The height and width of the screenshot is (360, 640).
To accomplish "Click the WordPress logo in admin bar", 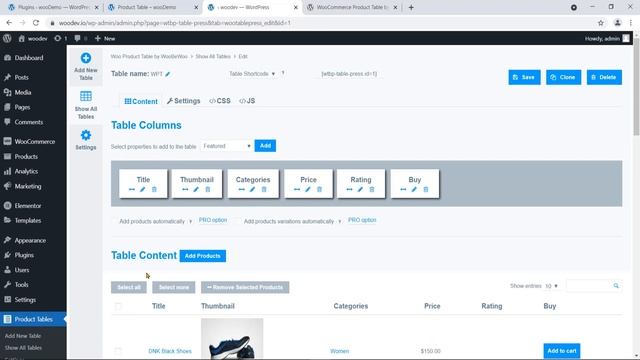I will point(7,38).
